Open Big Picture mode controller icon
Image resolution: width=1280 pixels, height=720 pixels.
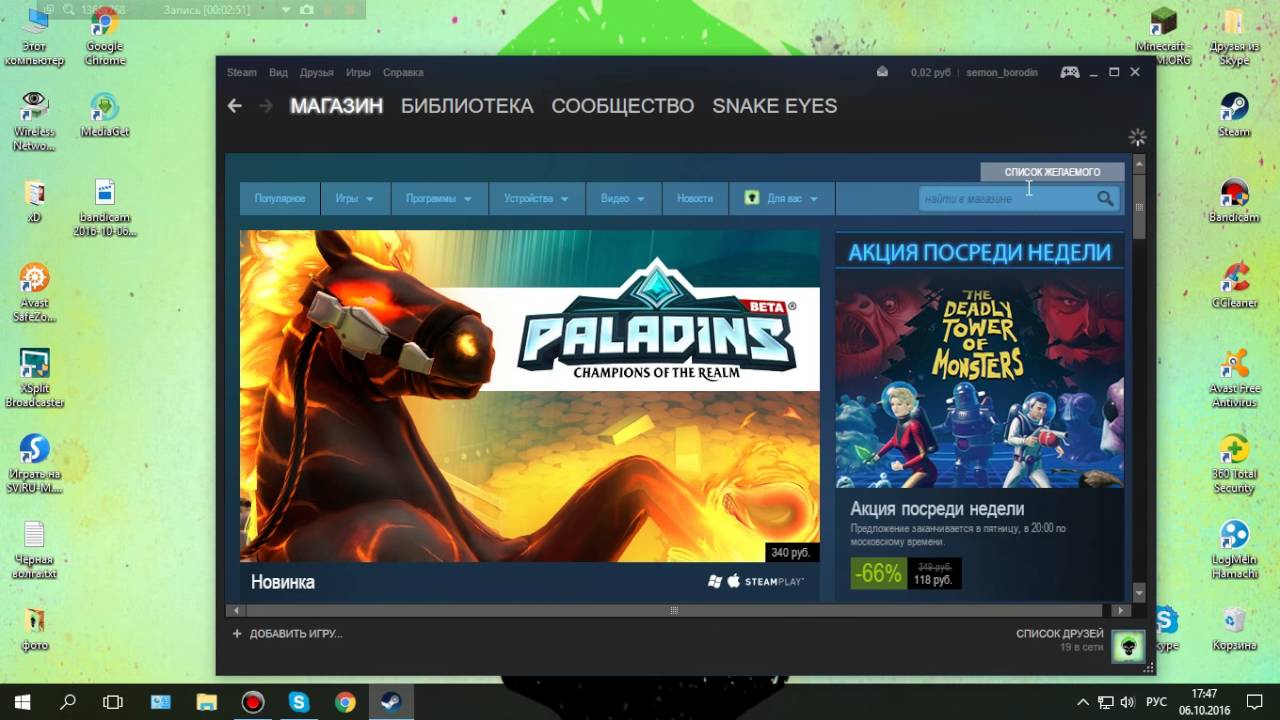[x=1069, y=72]
